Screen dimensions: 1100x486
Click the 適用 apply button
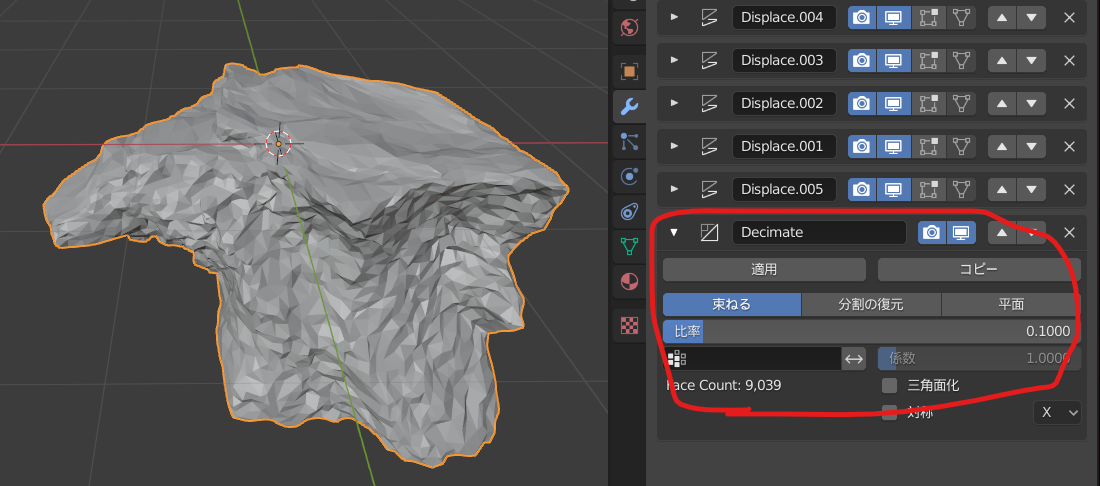click(x=764, y=269)
